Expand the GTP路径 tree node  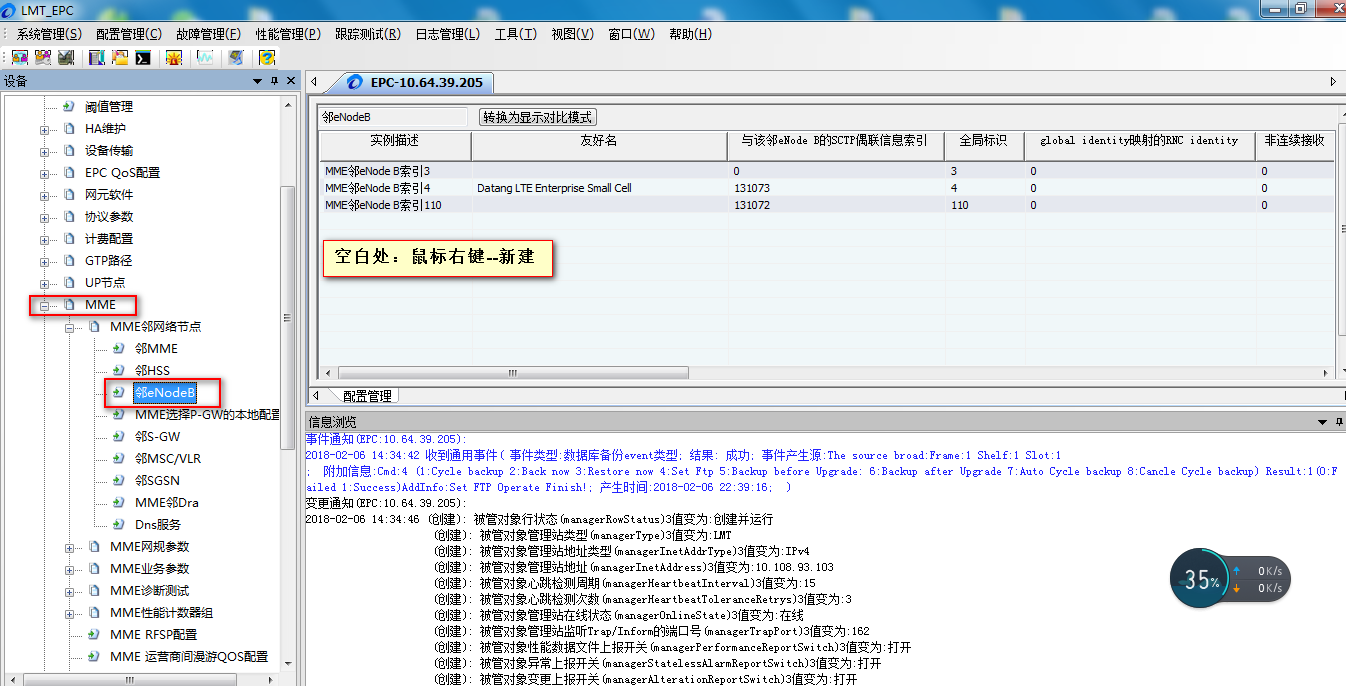(x=45, y=261)
